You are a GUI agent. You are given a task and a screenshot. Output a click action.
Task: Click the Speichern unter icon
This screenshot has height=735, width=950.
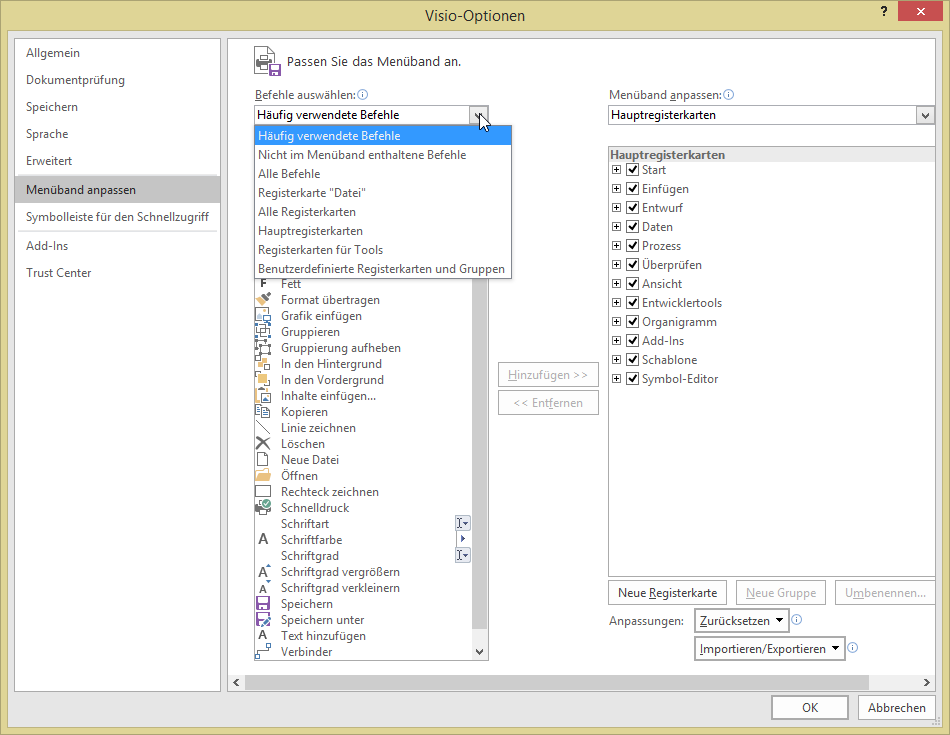pyautogui.click(x=263, y=619)
